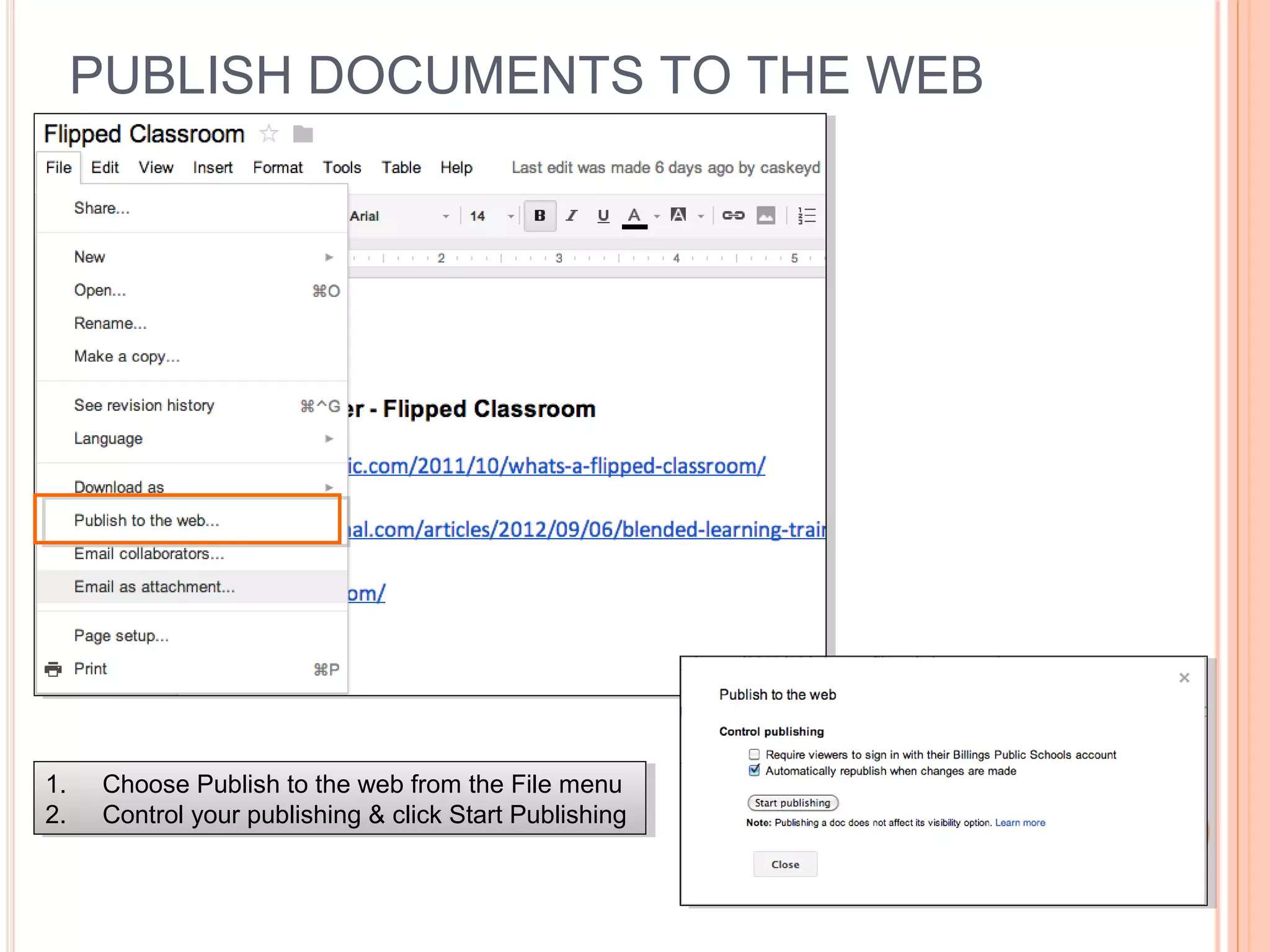Open the Help menu
Screen dimensions: 1270x952
[456, 168]
